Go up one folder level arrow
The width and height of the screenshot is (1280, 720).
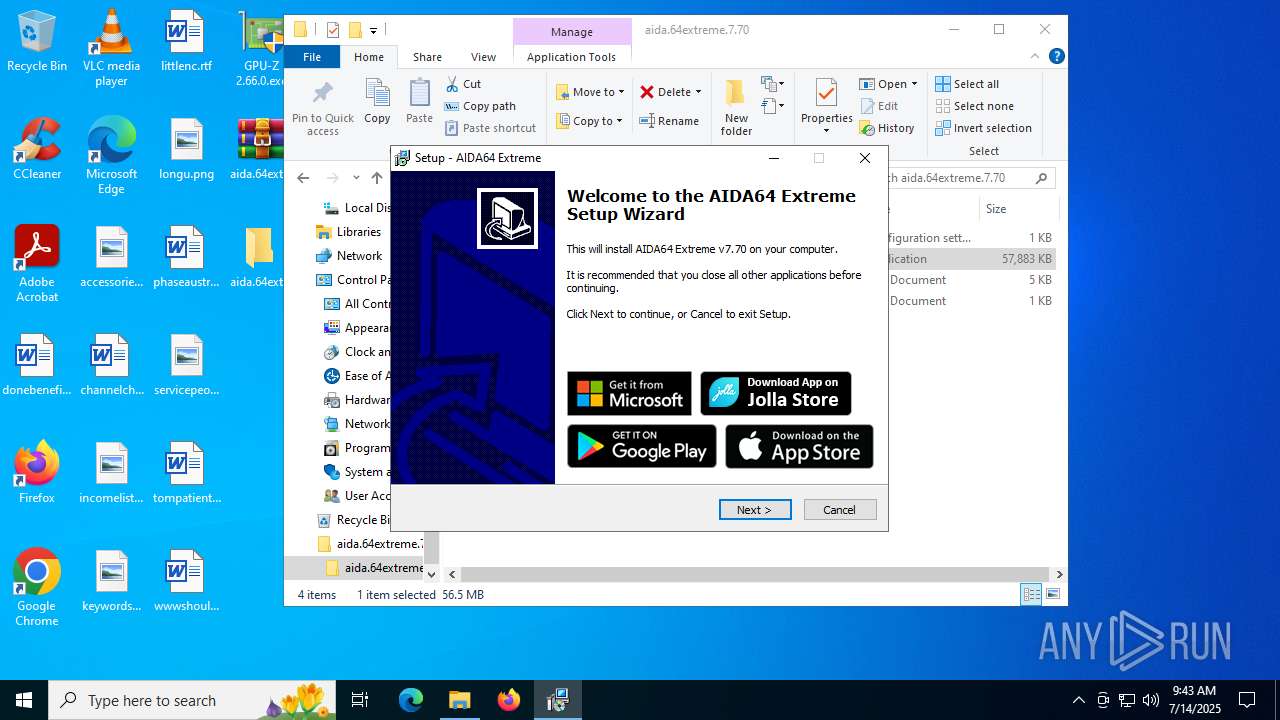(376, 178)
